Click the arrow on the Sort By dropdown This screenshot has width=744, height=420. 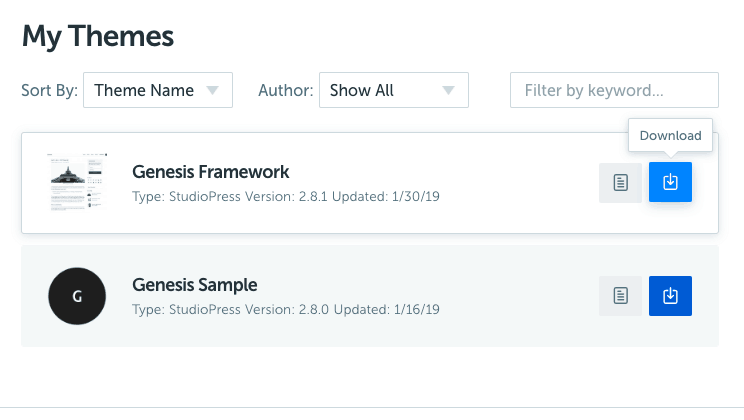click(x=212, y=90)
